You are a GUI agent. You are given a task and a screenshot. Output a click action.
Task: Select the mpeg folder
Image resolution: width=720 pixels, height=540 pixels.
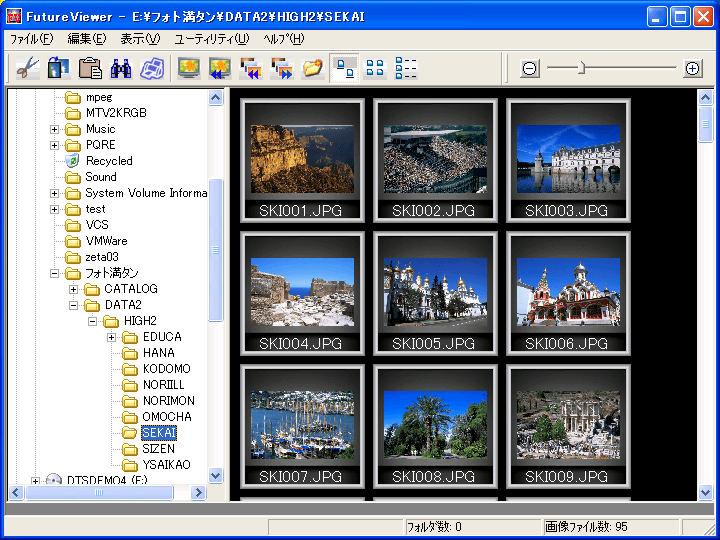(99, 97)
